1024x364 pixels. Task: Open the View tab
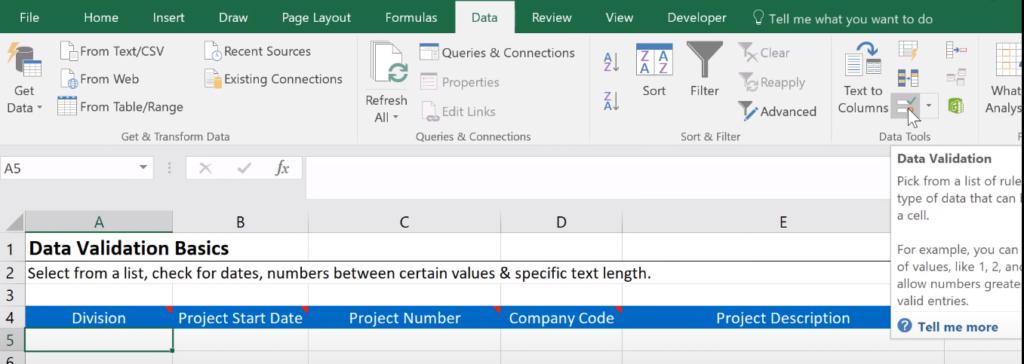619,18
